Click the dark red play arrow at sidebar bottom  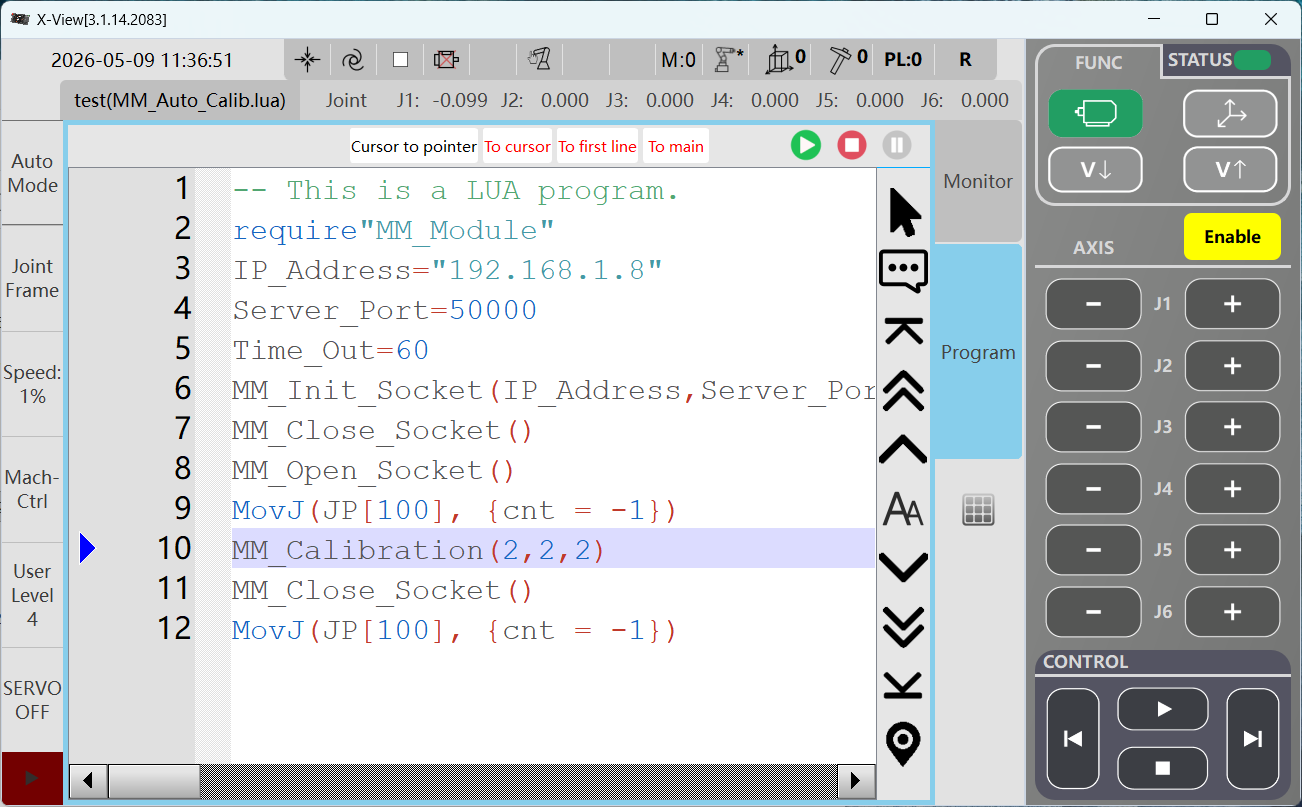tap(32, 777)
